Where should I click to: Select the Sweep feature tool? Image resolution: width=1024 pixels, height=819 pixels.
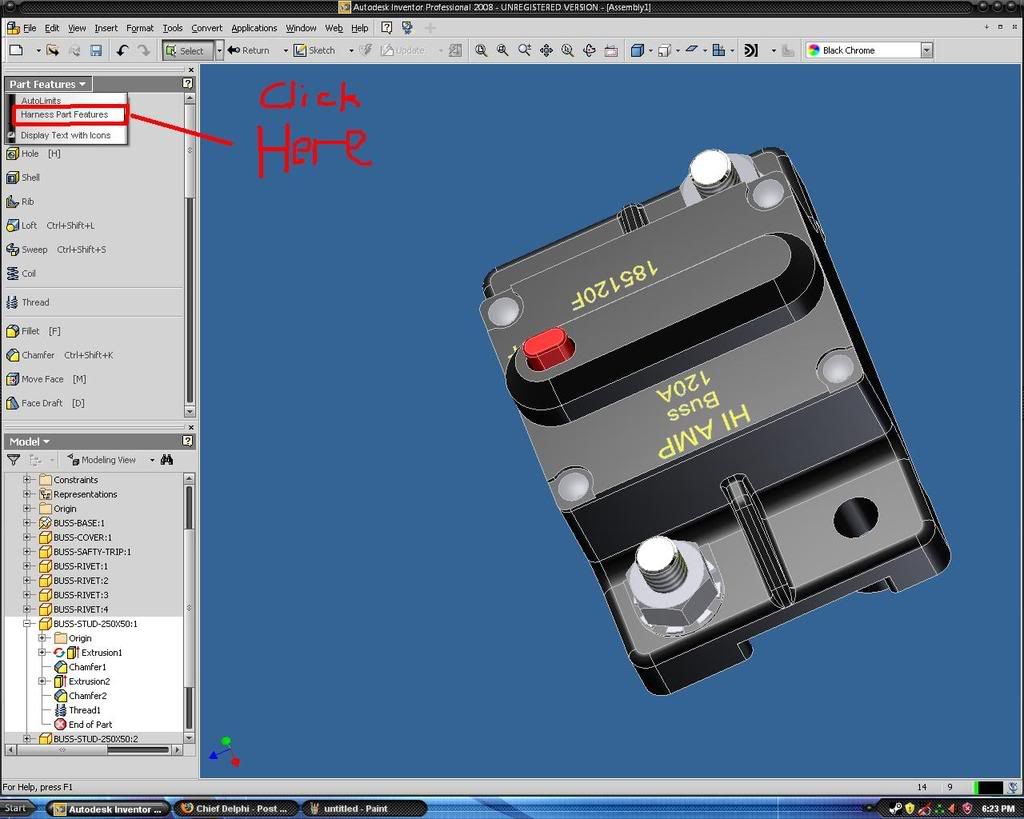[56, 249]
